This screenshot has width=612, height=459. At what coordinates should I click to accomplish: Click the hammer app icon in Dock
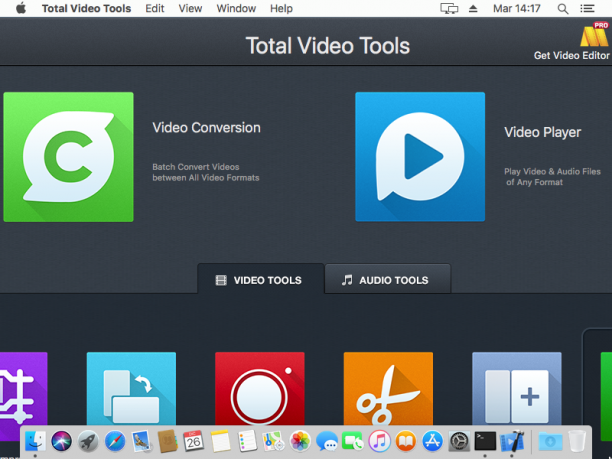click(512, 441)
